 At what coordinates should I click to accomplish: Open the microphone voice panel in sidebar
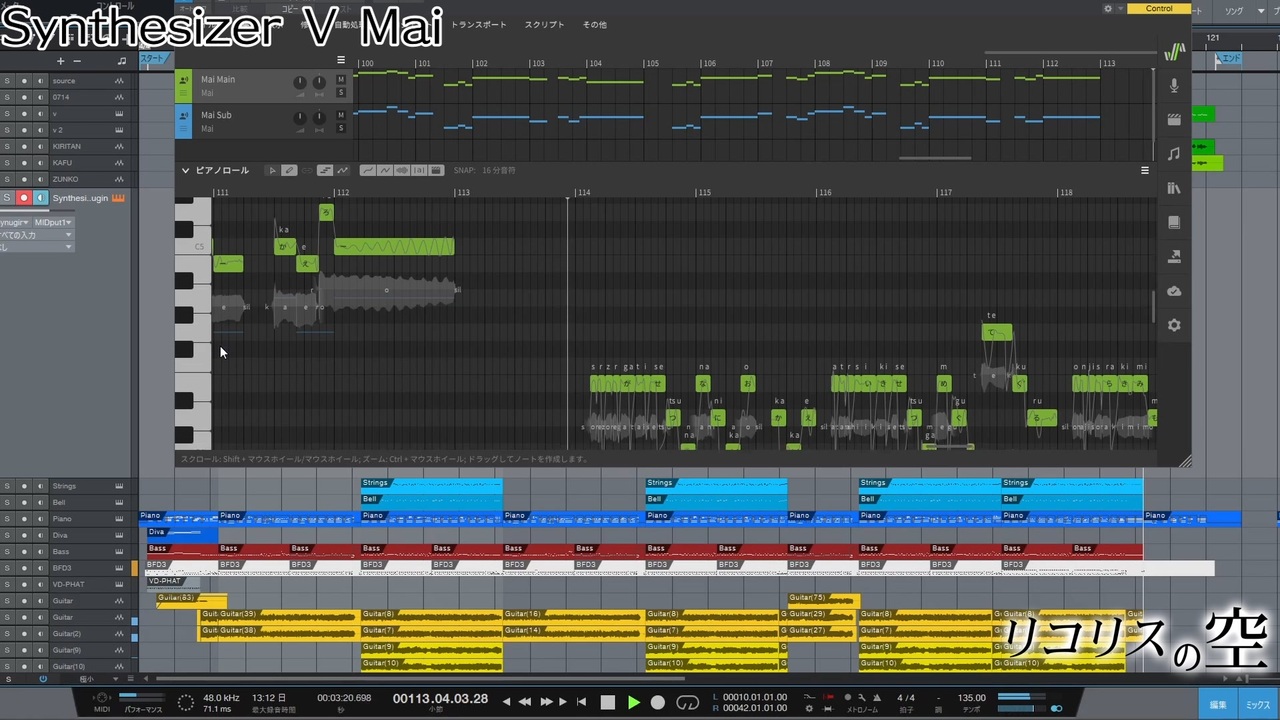click(x=1174, y=86)
